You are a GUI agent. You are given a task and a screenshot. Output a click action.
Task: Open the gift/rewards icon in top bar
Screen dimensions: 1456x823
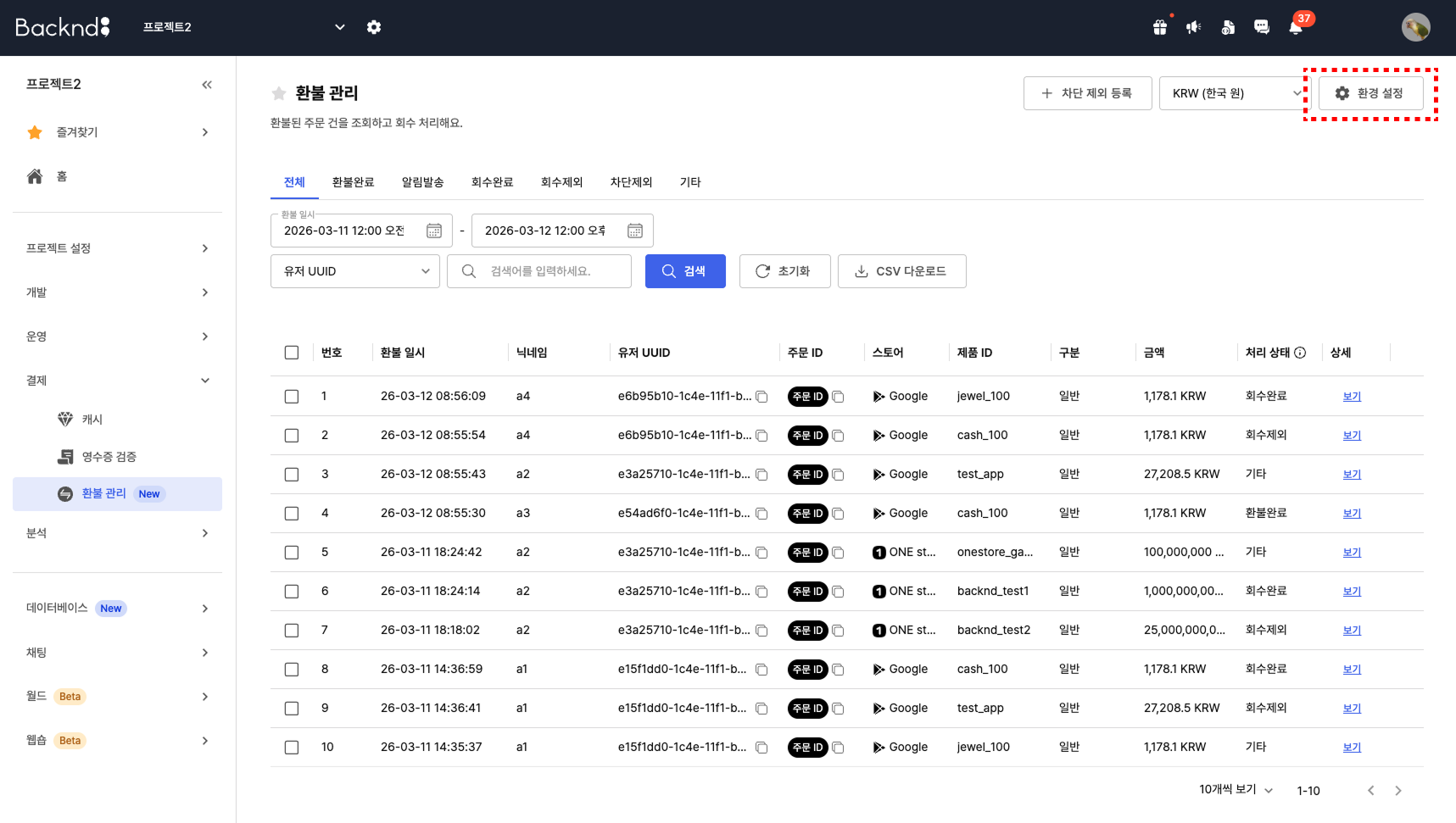pyautogui.click(x=1159, y=26)
